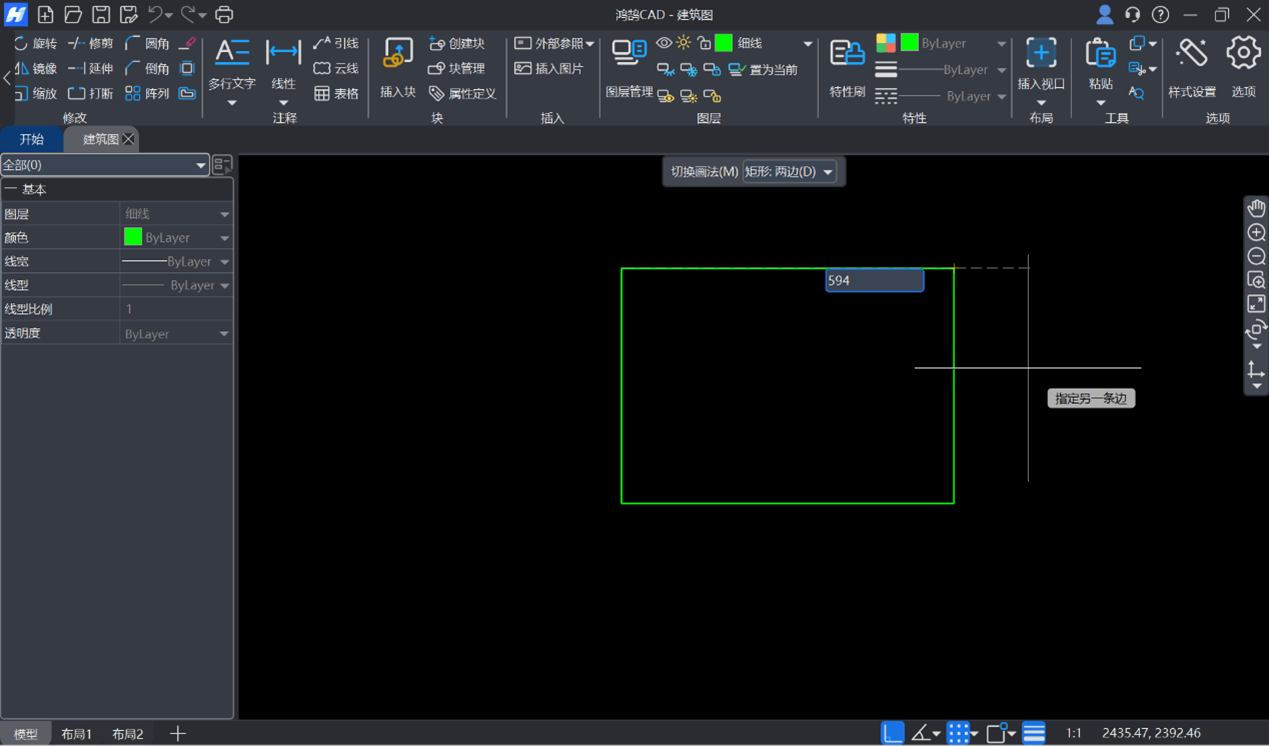1269x746 pixels.
Task: Toggle grid display in the status bar
Action: 958,733
